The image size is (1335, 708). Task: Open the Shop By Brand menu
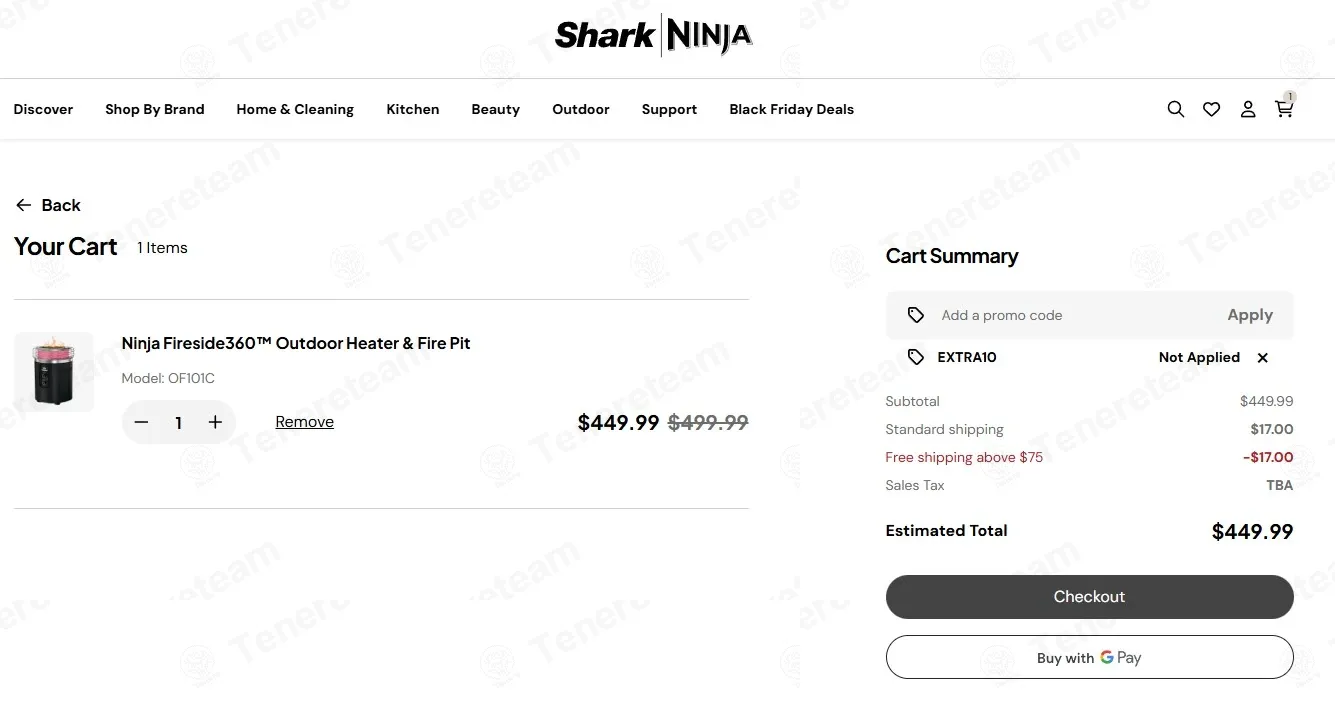(x=155, y=109)
